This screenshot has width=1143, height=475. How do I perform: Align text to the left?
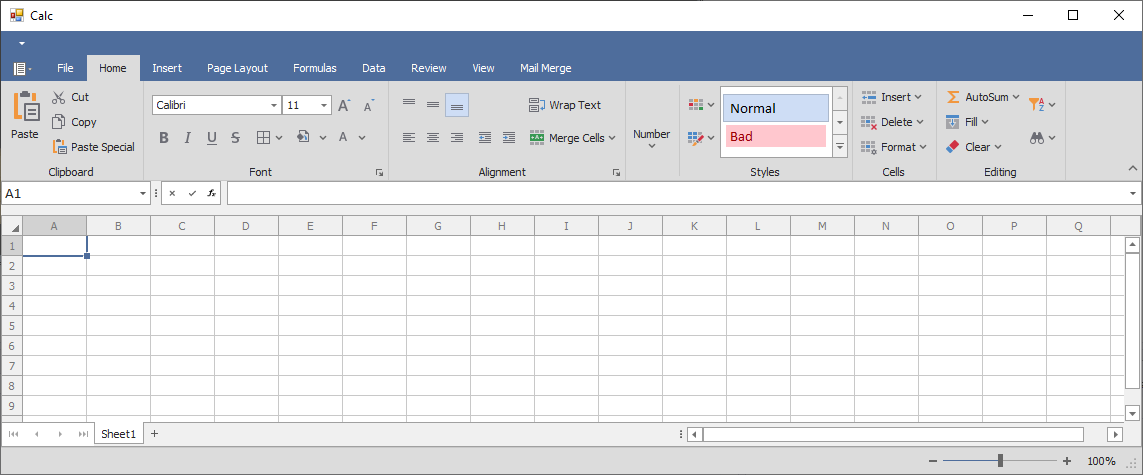coord(409,138)
